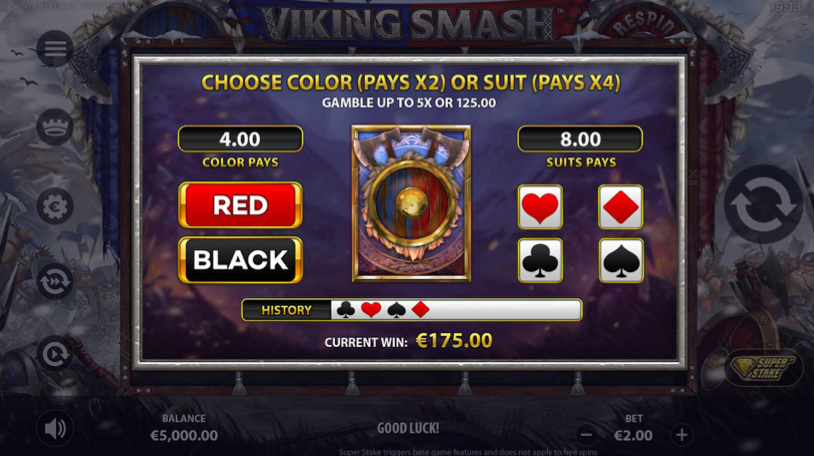Mute the game sound speaker icon
Screen dimensions: 814x456
[x=55, y=428]
